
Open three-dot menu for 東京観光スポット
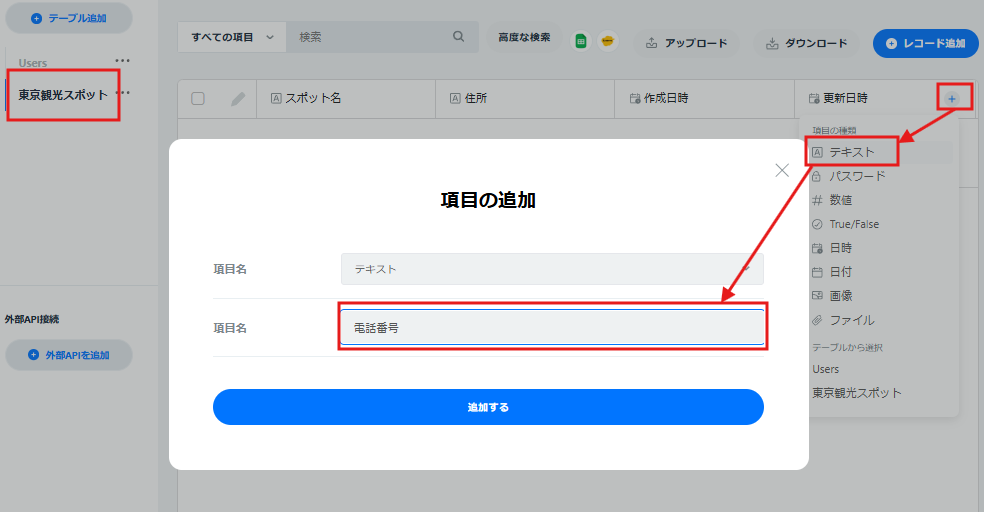(124, 93)
